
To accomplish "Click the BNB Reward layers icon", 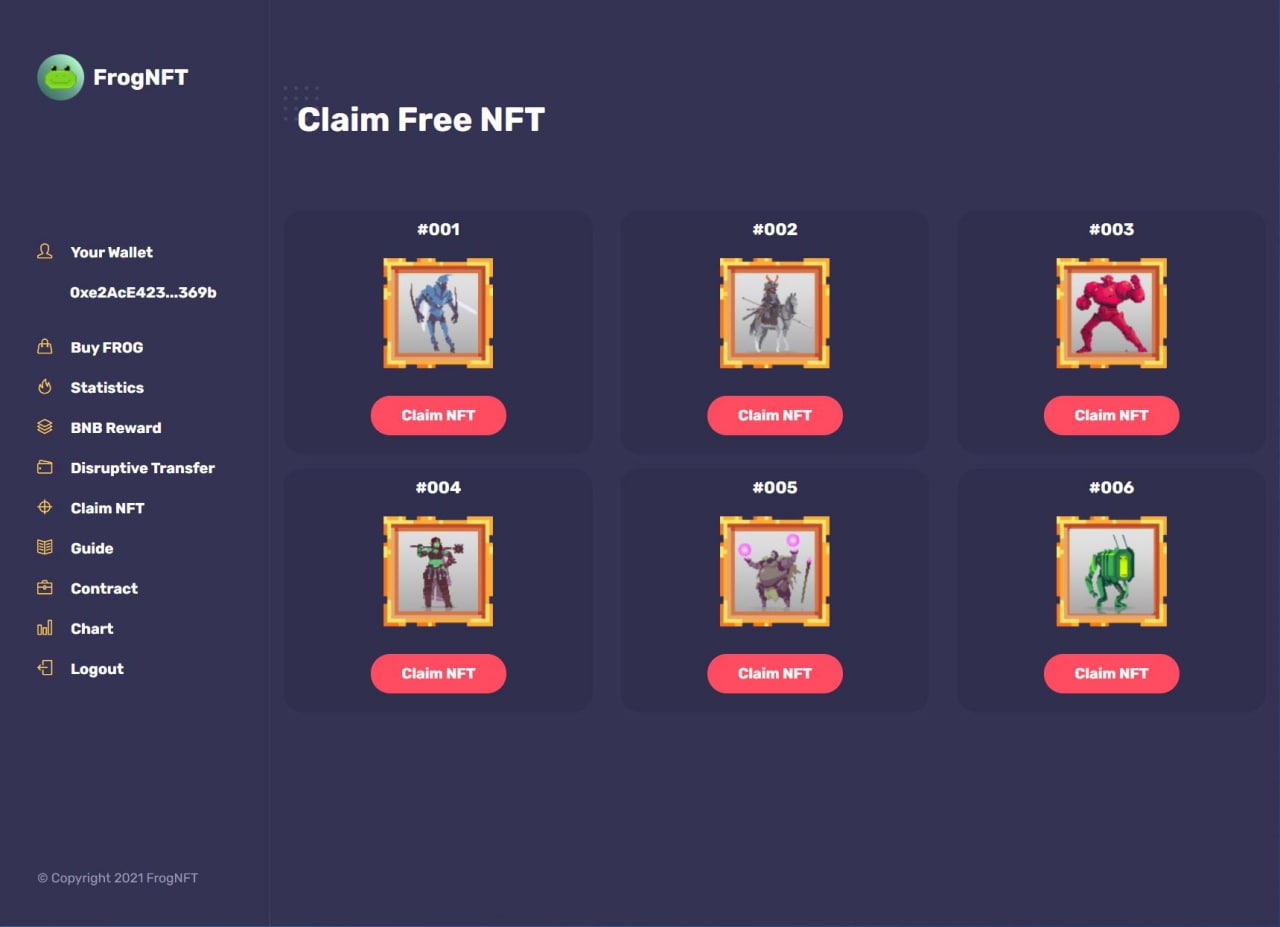I will pos(44,427).
